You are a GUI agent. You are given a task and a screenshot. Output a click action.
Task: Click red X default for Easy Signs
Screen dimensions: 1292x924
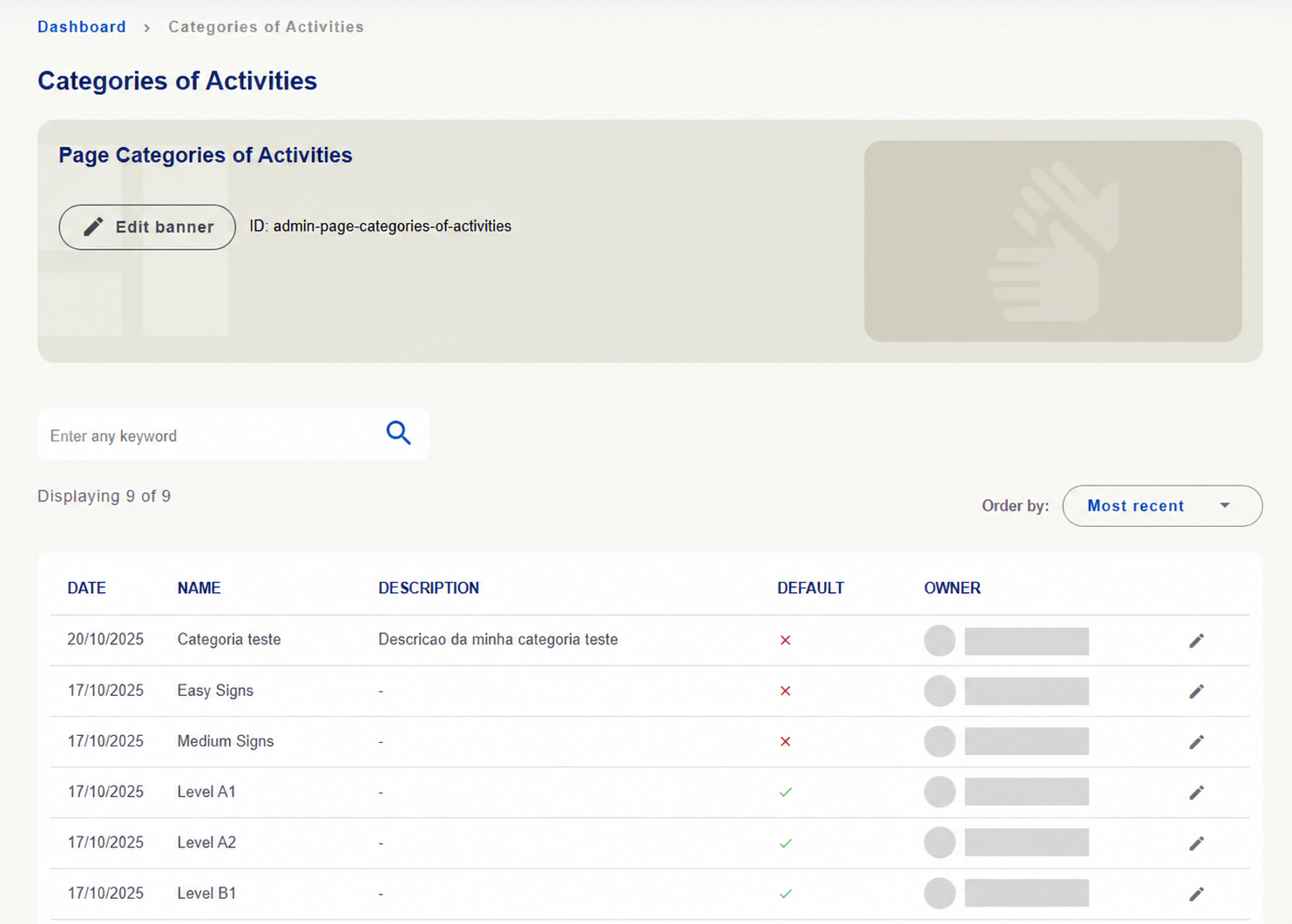[x=785, y=691]
